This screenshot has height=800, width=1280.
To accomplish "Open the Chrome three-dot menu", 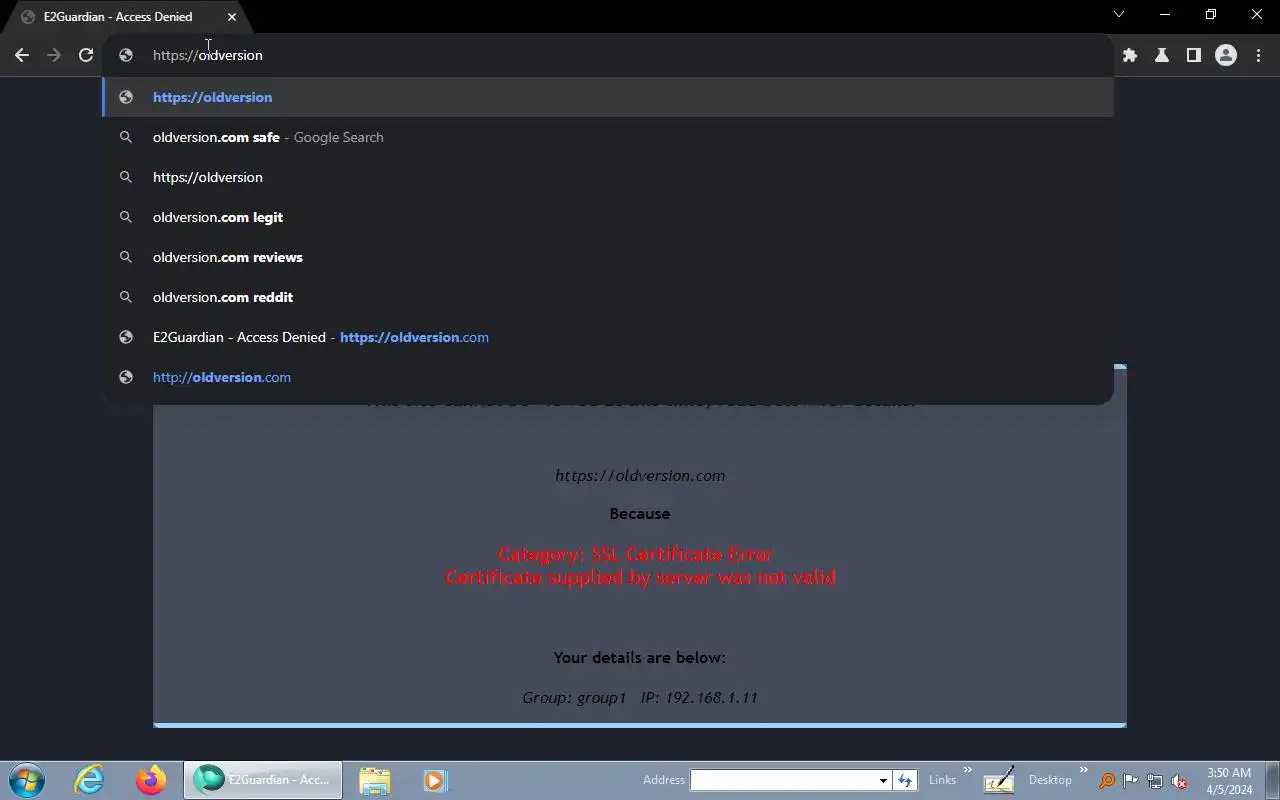I will 1258,55.
